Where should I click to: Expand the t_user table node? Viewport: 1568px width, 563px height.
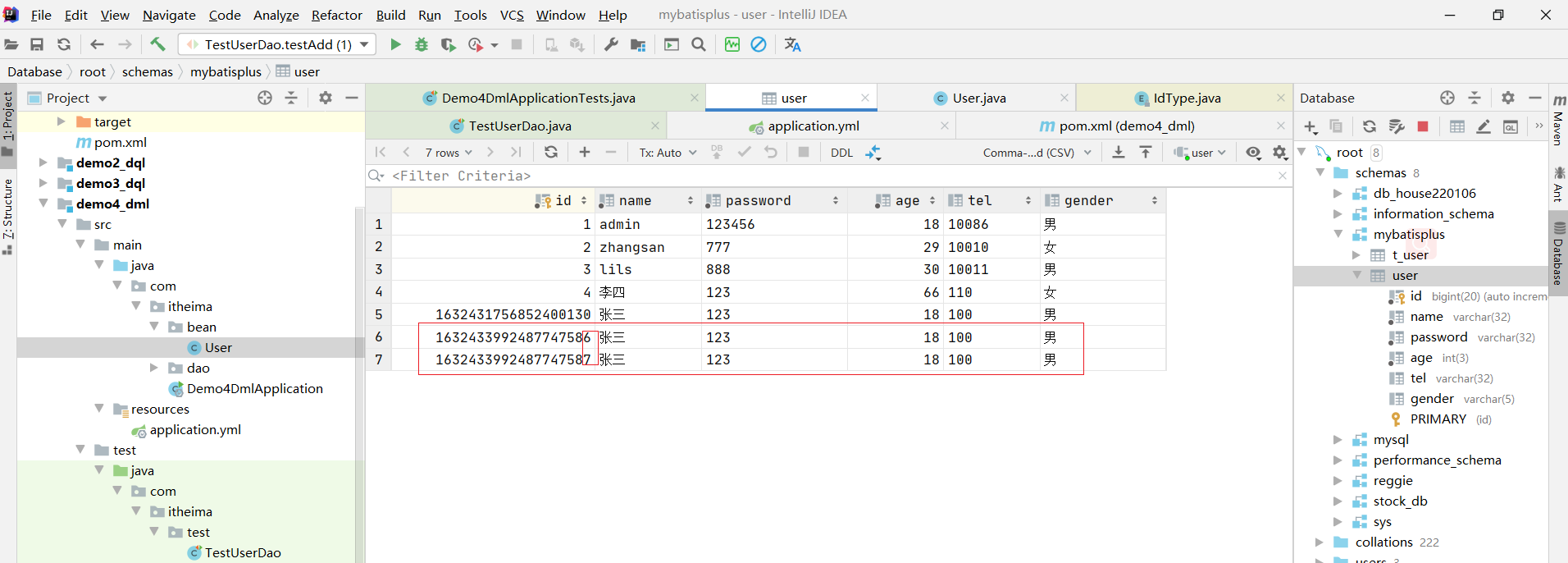(1356, 254)
